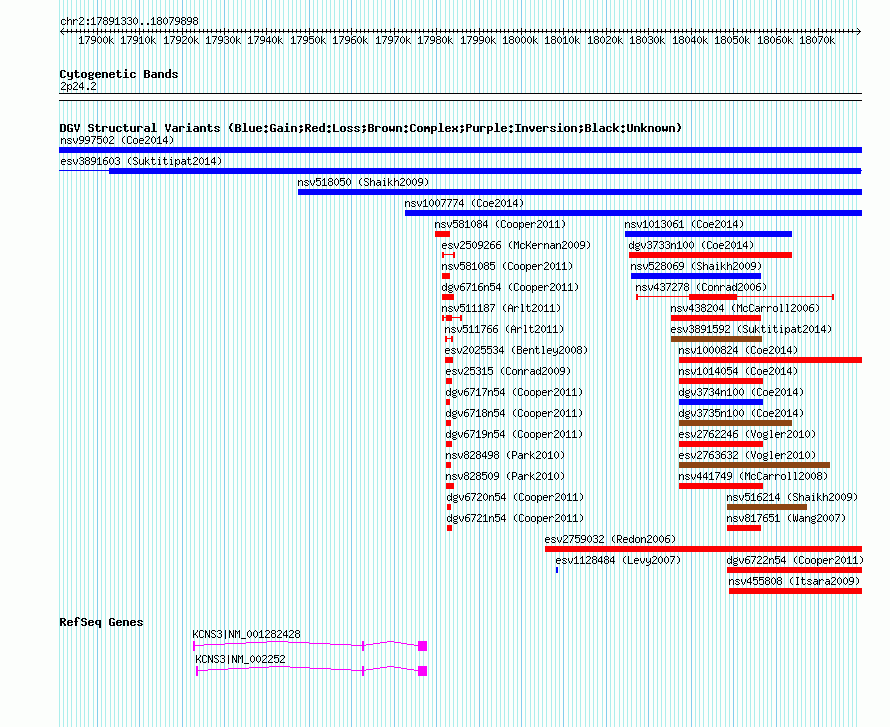The width and height of the screenshot is (890, 727).
Task: Click the nsv528069 (Shaikh2009) label
Action: 696,266
